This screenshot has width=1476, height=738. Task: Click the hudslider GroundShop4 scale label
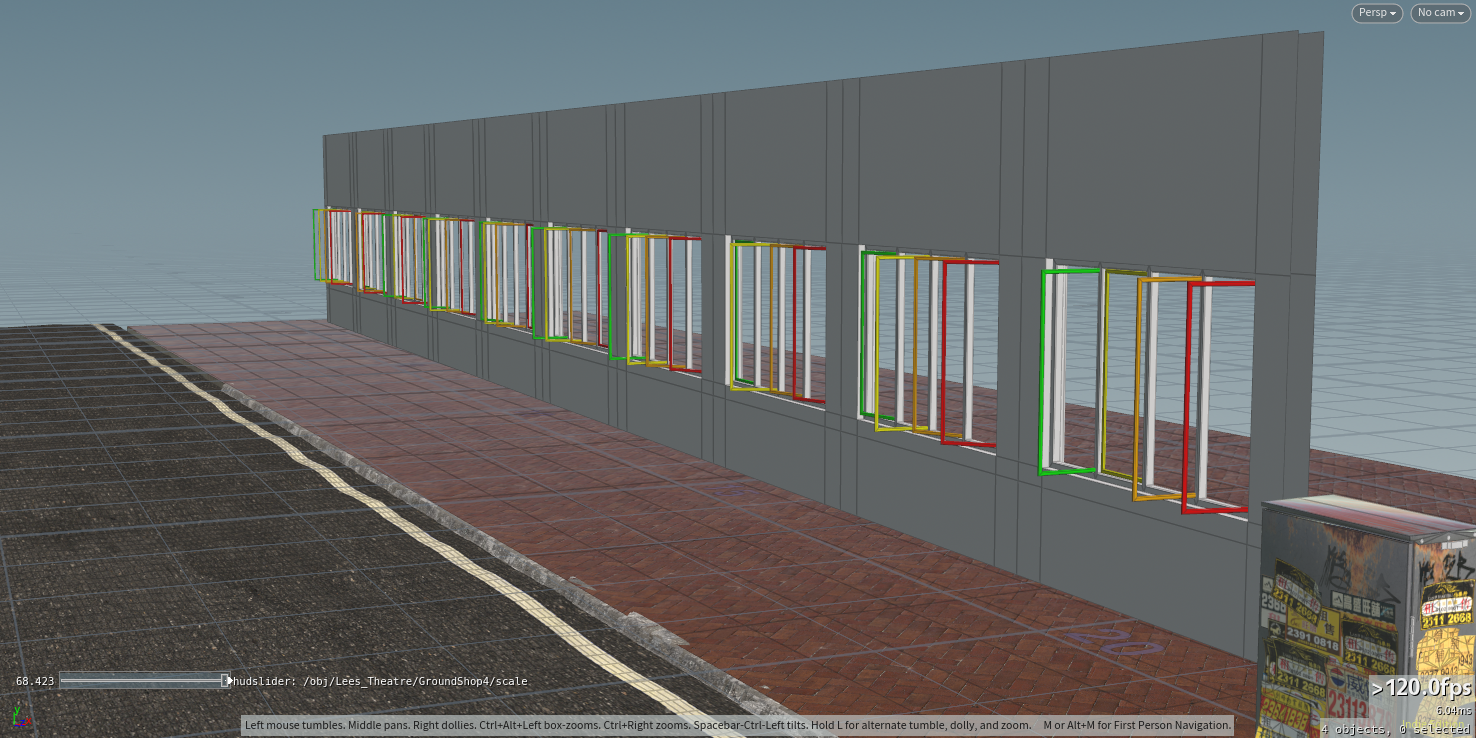coord(380,681)
